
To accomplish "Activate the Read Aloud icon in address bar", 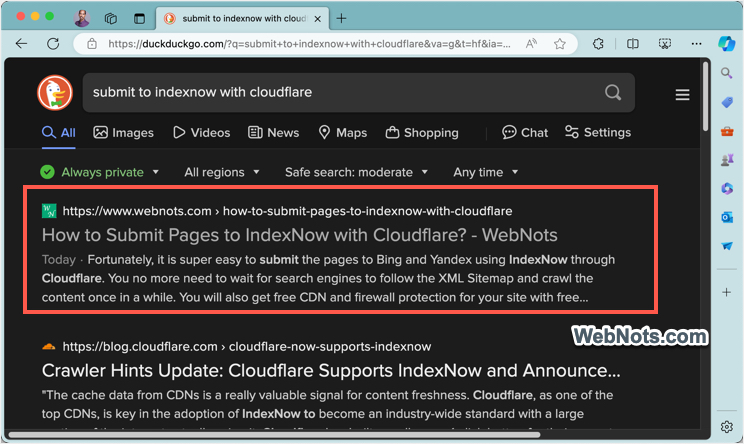I will 531,44.
